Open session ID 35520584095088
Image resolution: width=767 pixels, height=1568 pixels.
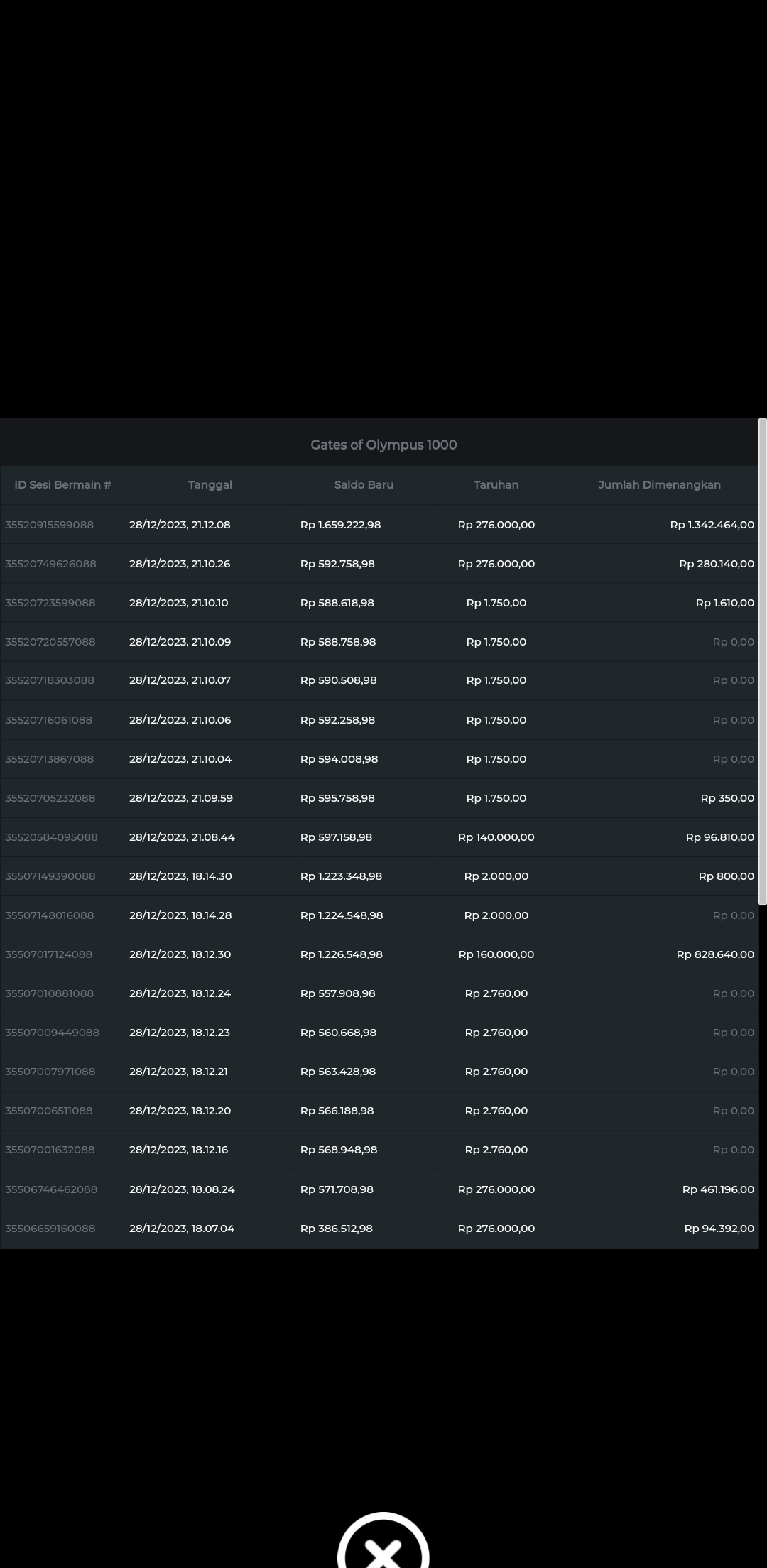point(51,837)
